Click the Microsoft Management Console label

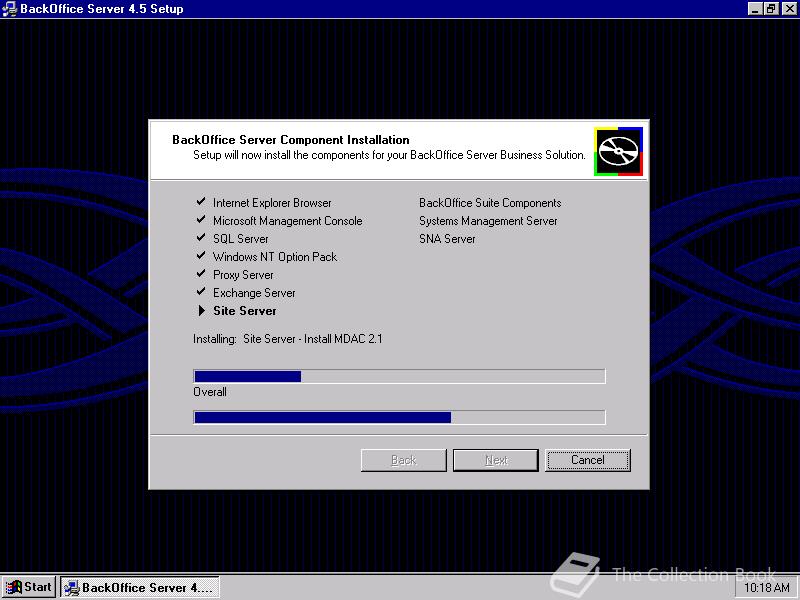(x=288, y=221)
